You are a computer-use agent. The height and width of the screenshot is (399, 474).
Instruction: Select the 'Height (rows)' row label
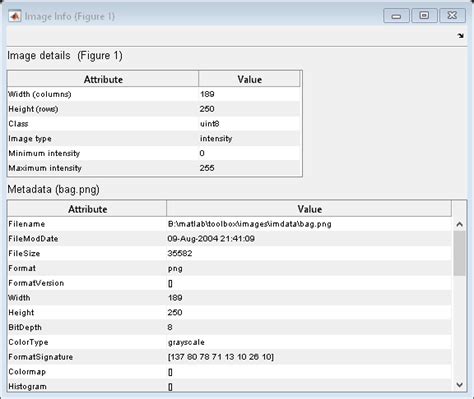[x=33, y=109]
